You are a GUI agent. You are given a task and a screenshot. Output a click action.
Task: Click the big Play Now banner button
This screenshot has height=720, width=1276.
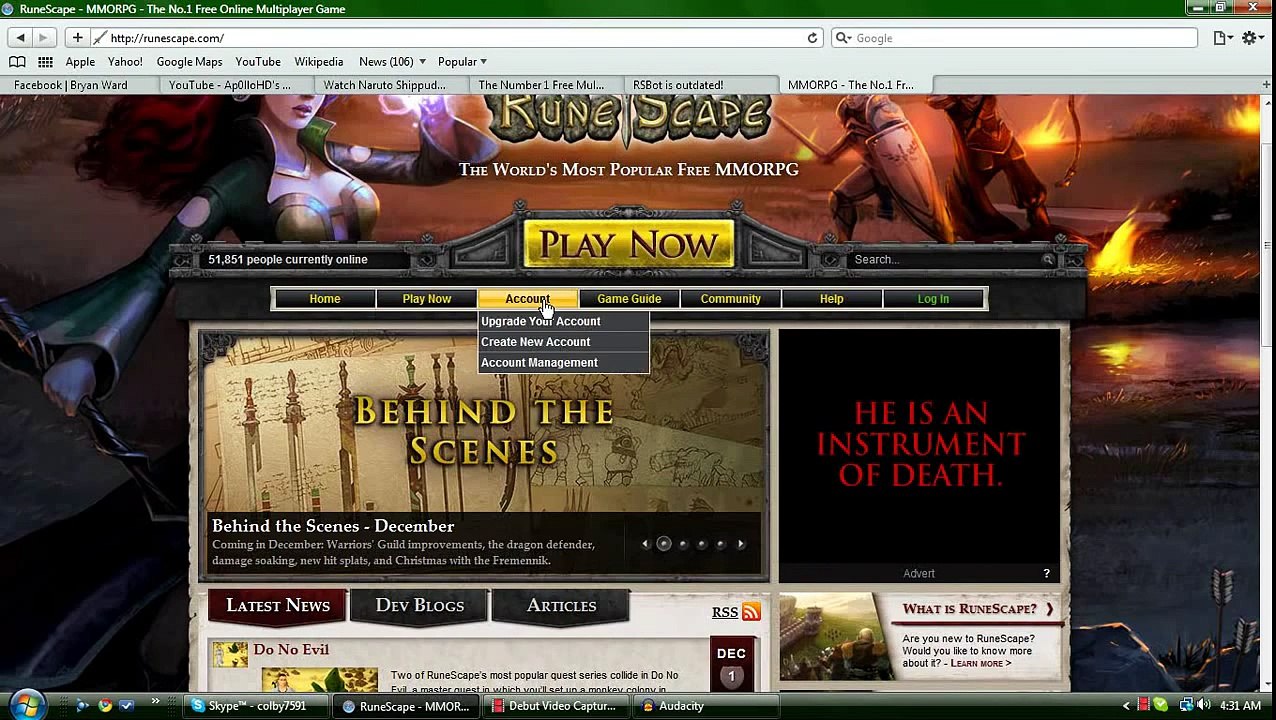tap(629, 244)
